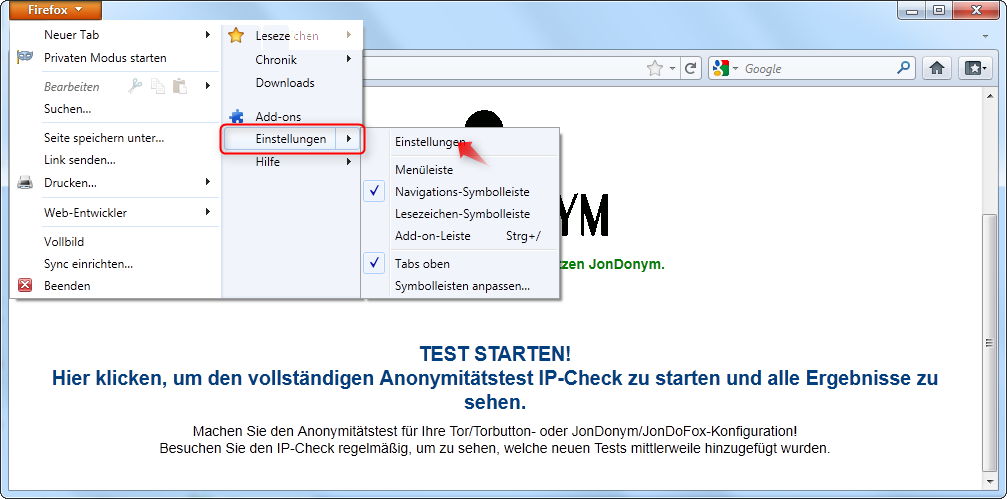This screenshot has height=499, width=1007.
Task: Click Beenden to quit Firefox
Action: coord(67,286)
